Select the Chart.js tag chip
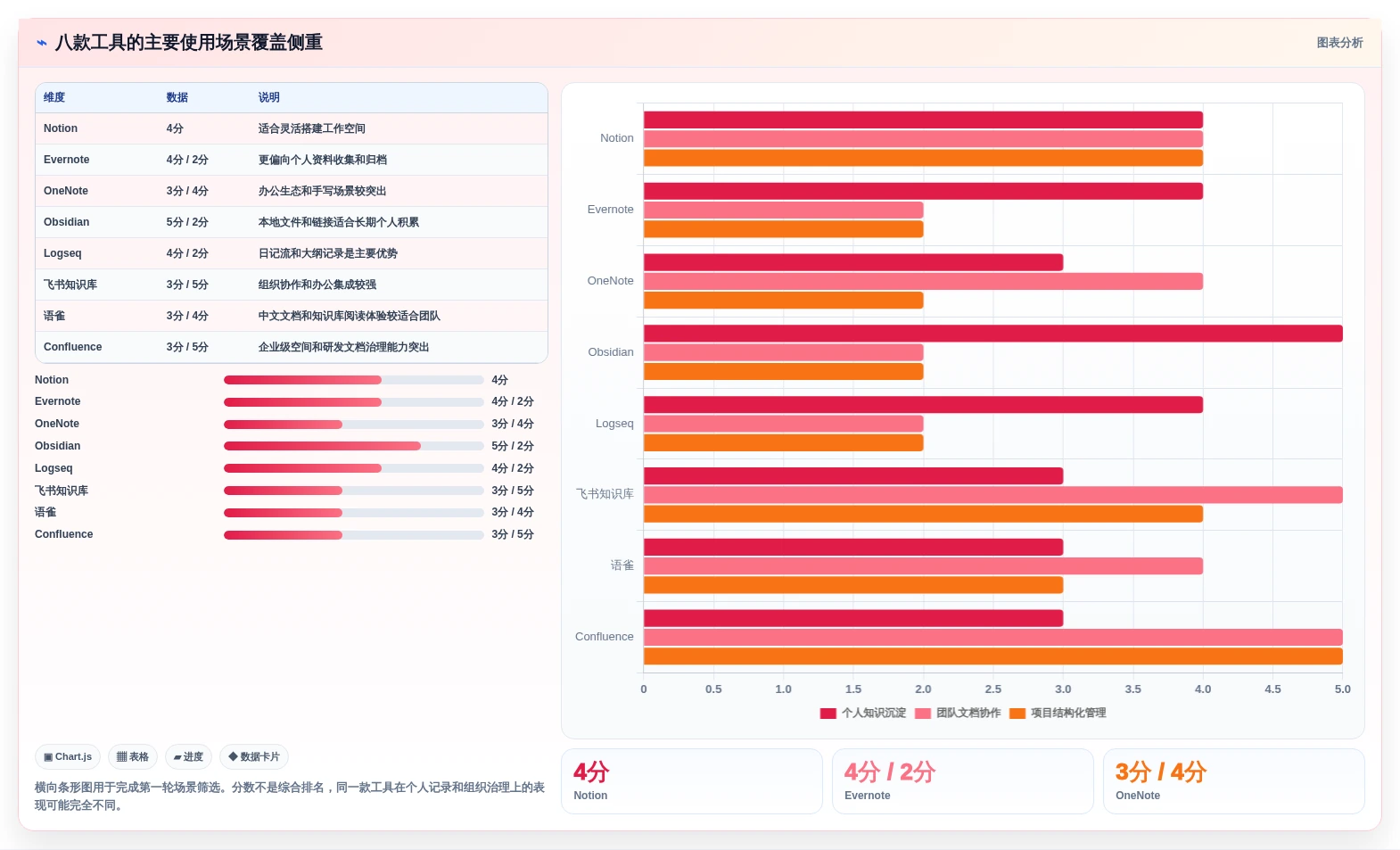This screenshot has width=1400, height=850. [68, 757]
